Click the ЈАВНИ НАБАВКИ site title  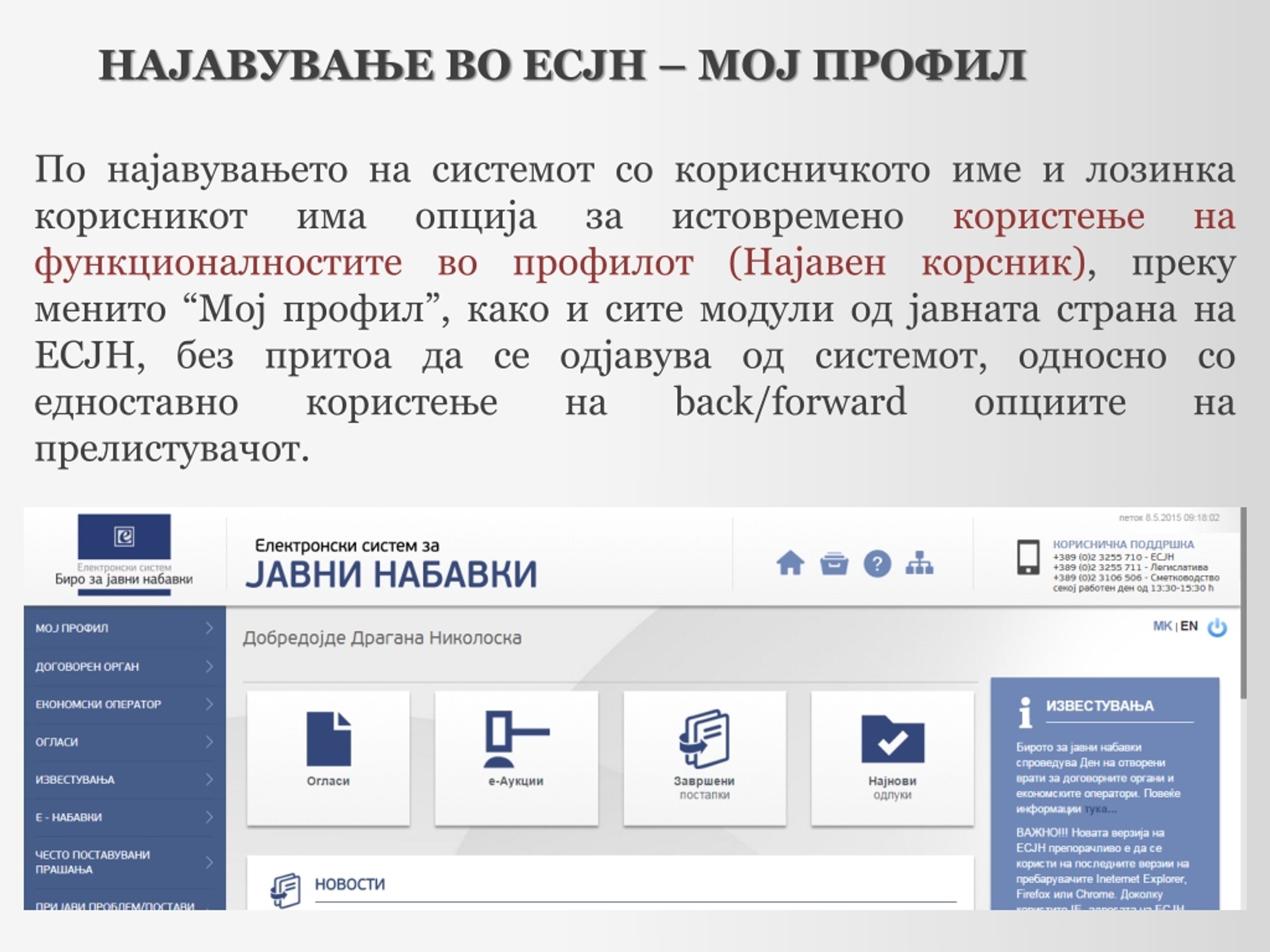point(391,574)
